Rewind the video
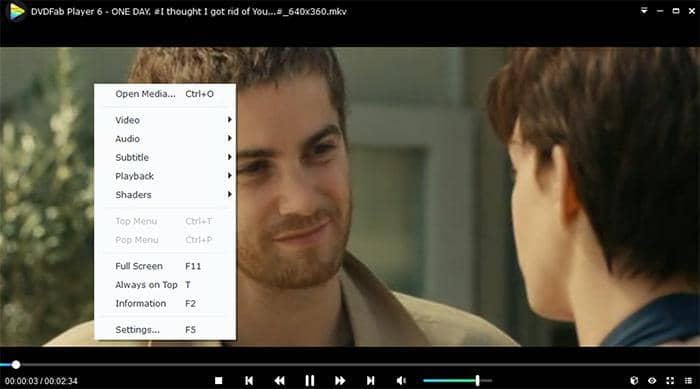The image size is (700, 389). click(x=279, y=381)
